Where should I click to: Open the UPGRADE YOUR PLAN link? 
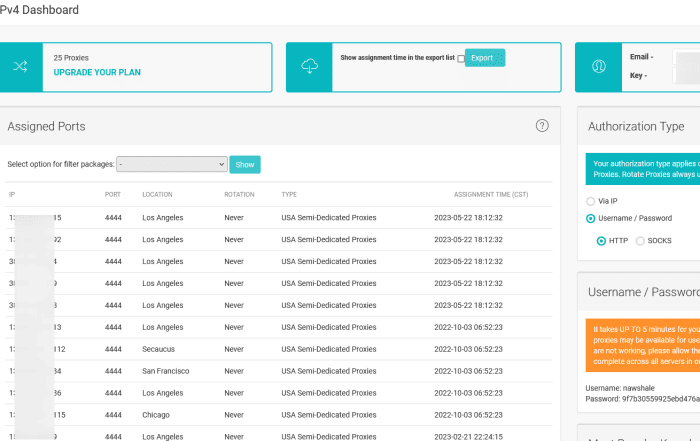point(97,73)
